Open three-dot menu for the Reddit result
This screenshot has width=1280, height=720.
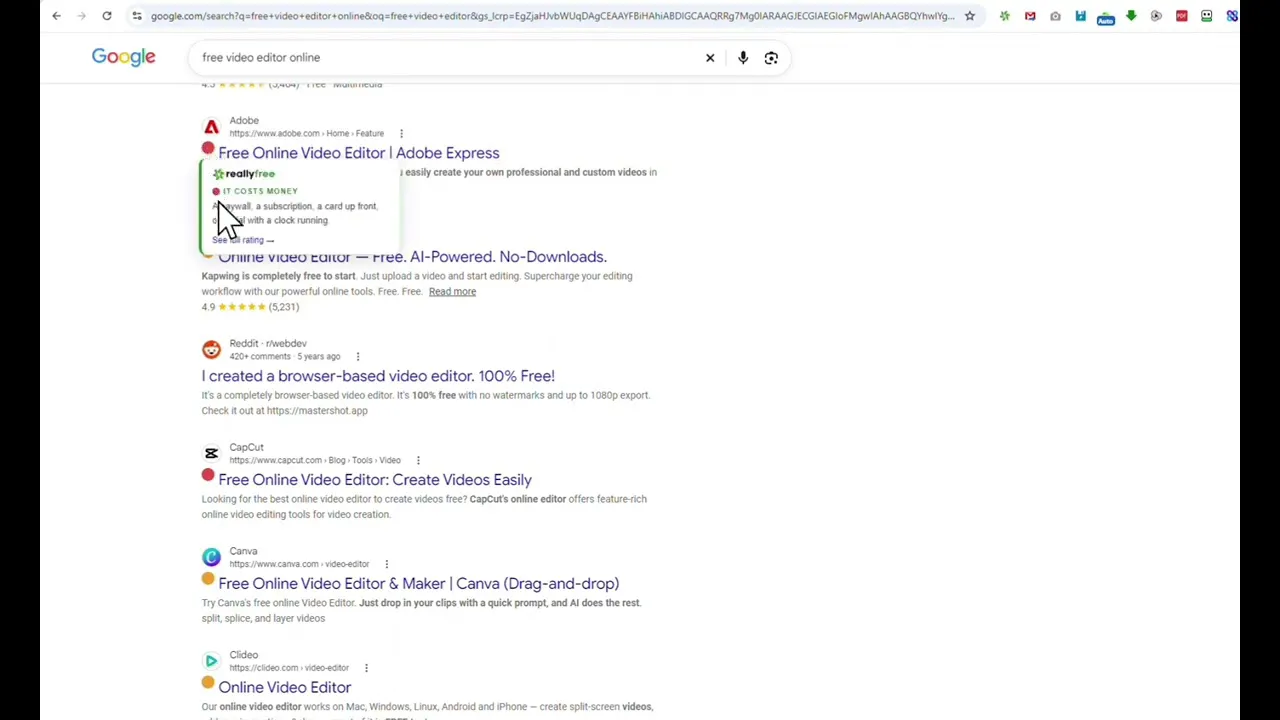357,357
